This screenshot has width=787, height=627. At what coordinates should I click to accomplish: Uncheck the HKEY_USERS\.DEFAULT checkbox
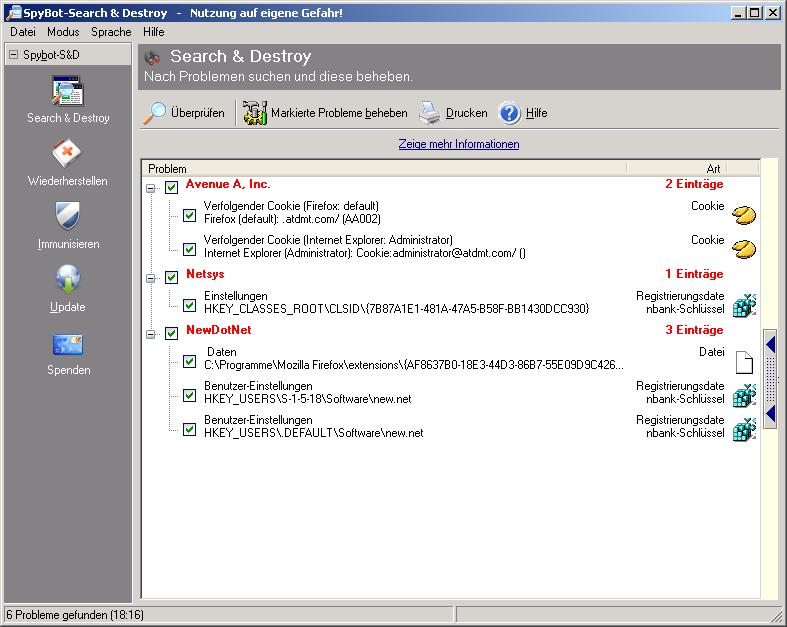pos(189,429)
